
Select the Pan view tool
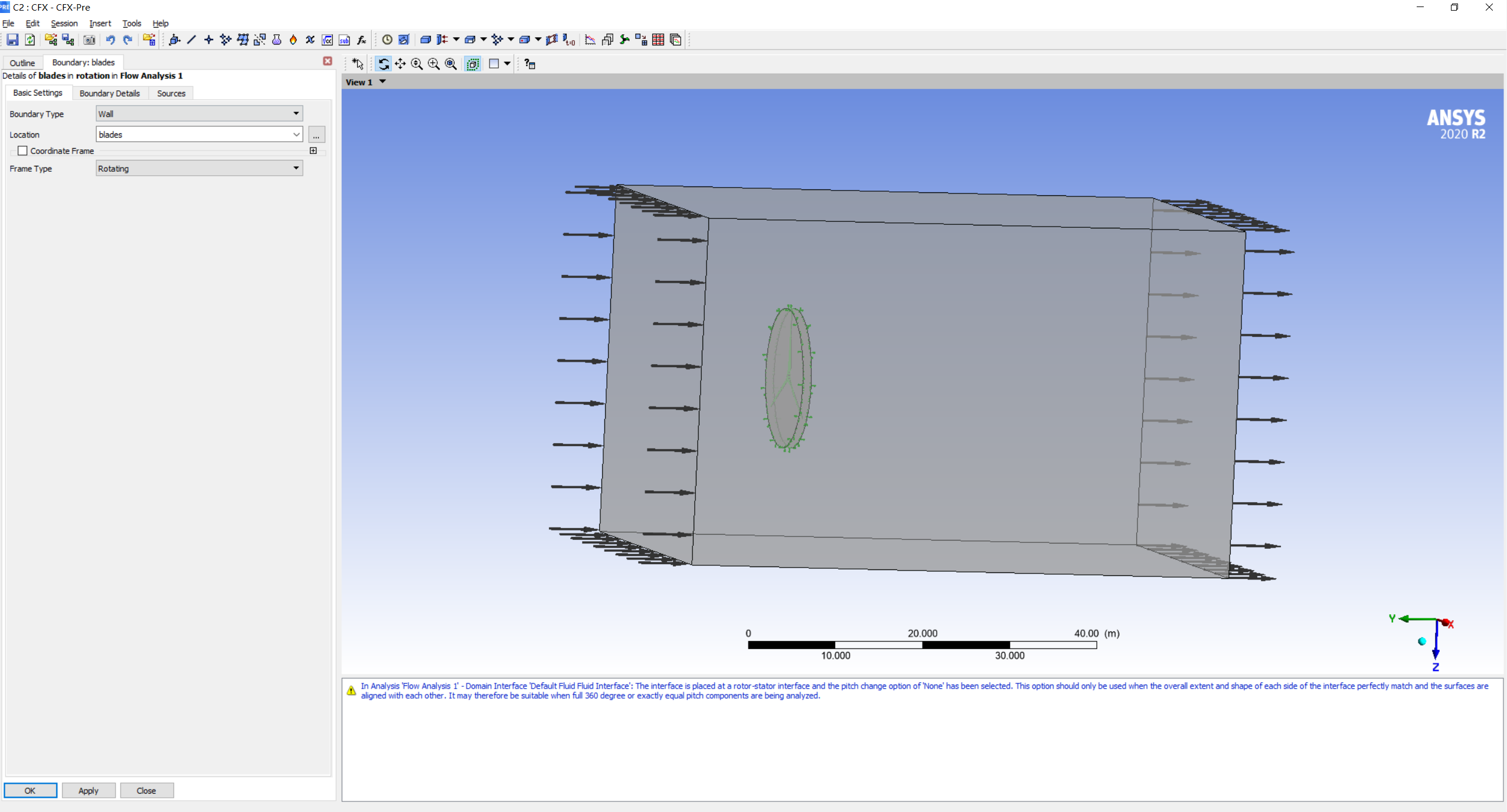coord(400,64)
